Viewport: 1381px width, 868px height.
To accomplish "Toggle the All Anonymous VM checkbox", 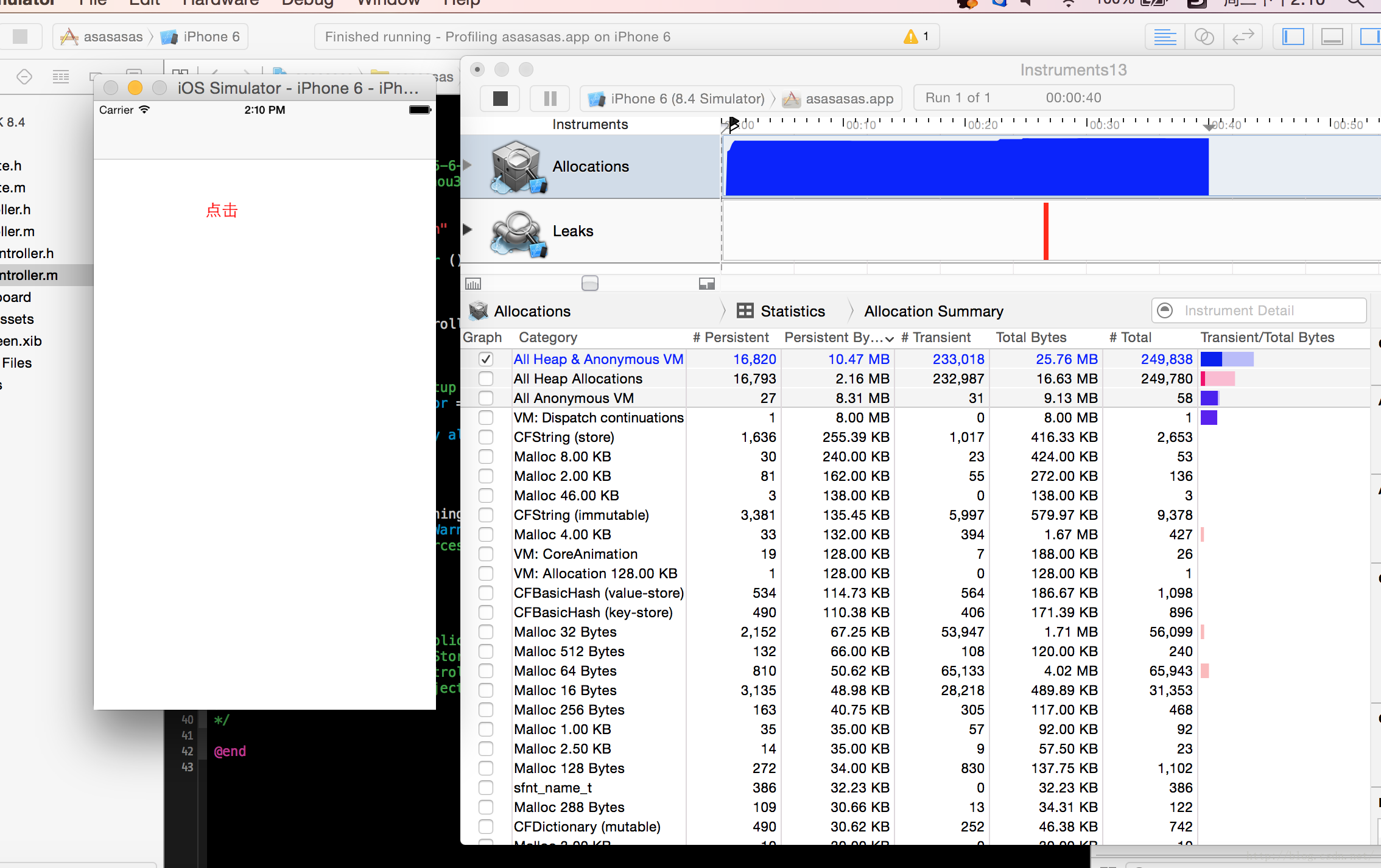I will [483, 397].
